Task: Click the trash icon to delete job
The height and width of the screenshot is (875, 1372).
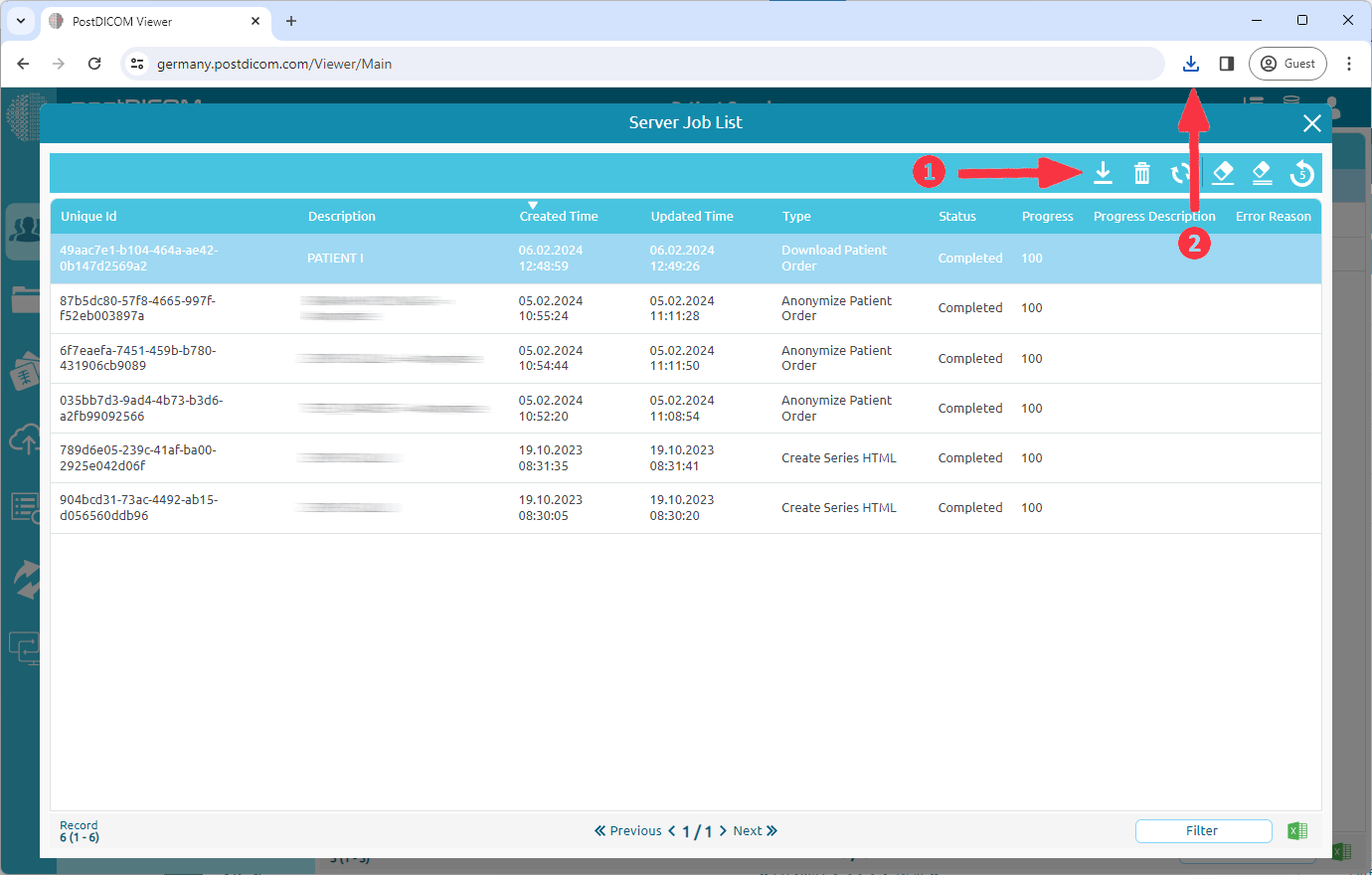Action: [x=1141, y=173]
